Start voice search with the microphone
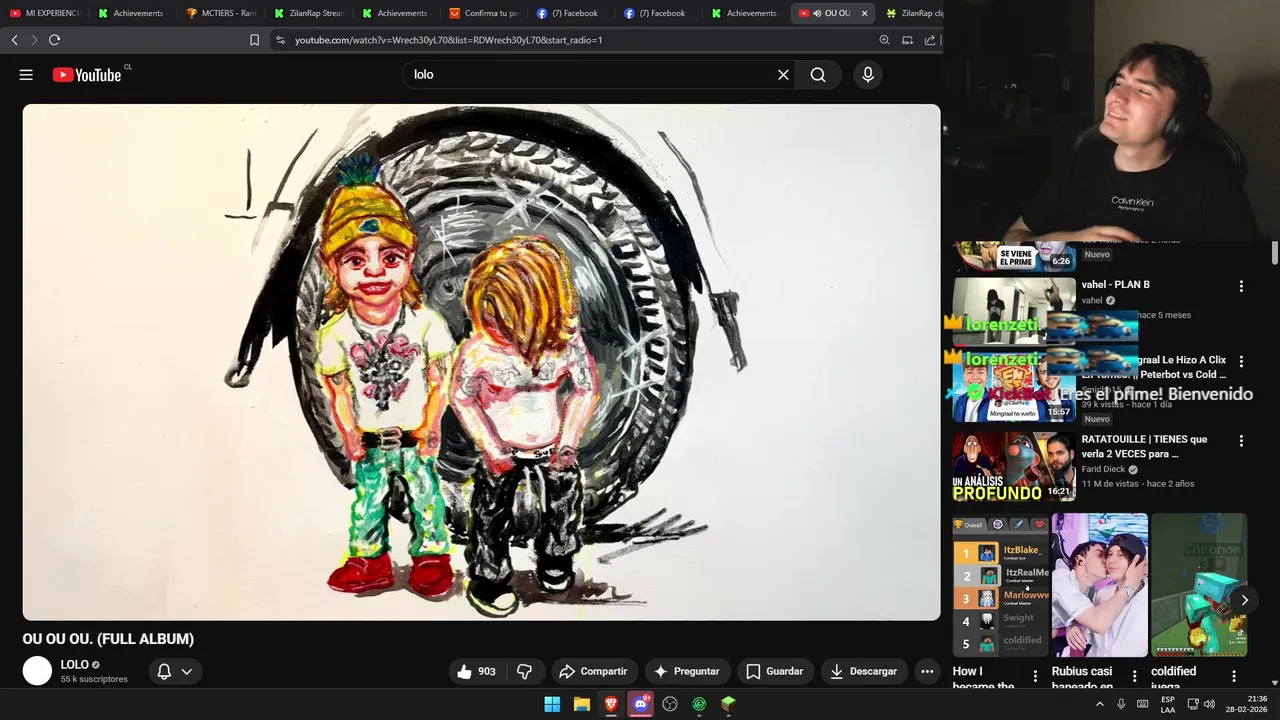Image resolution: width=1280 pixels, height=720 pixels. pos(868,75)
